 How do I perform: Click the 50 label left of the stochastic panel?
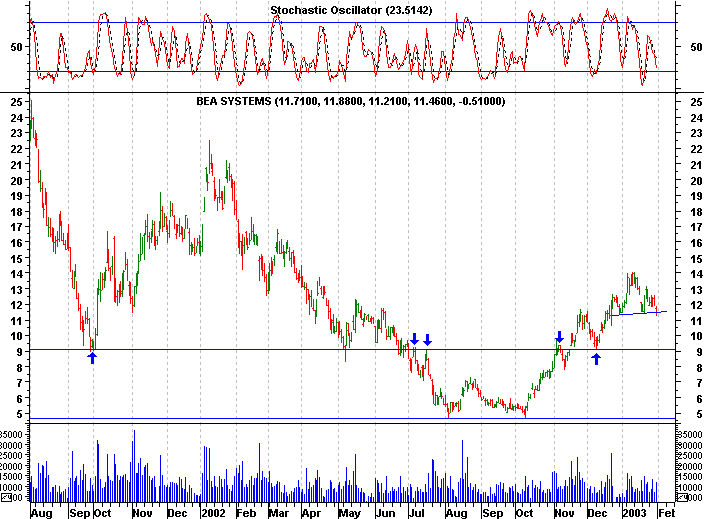(x=16, y=47)
